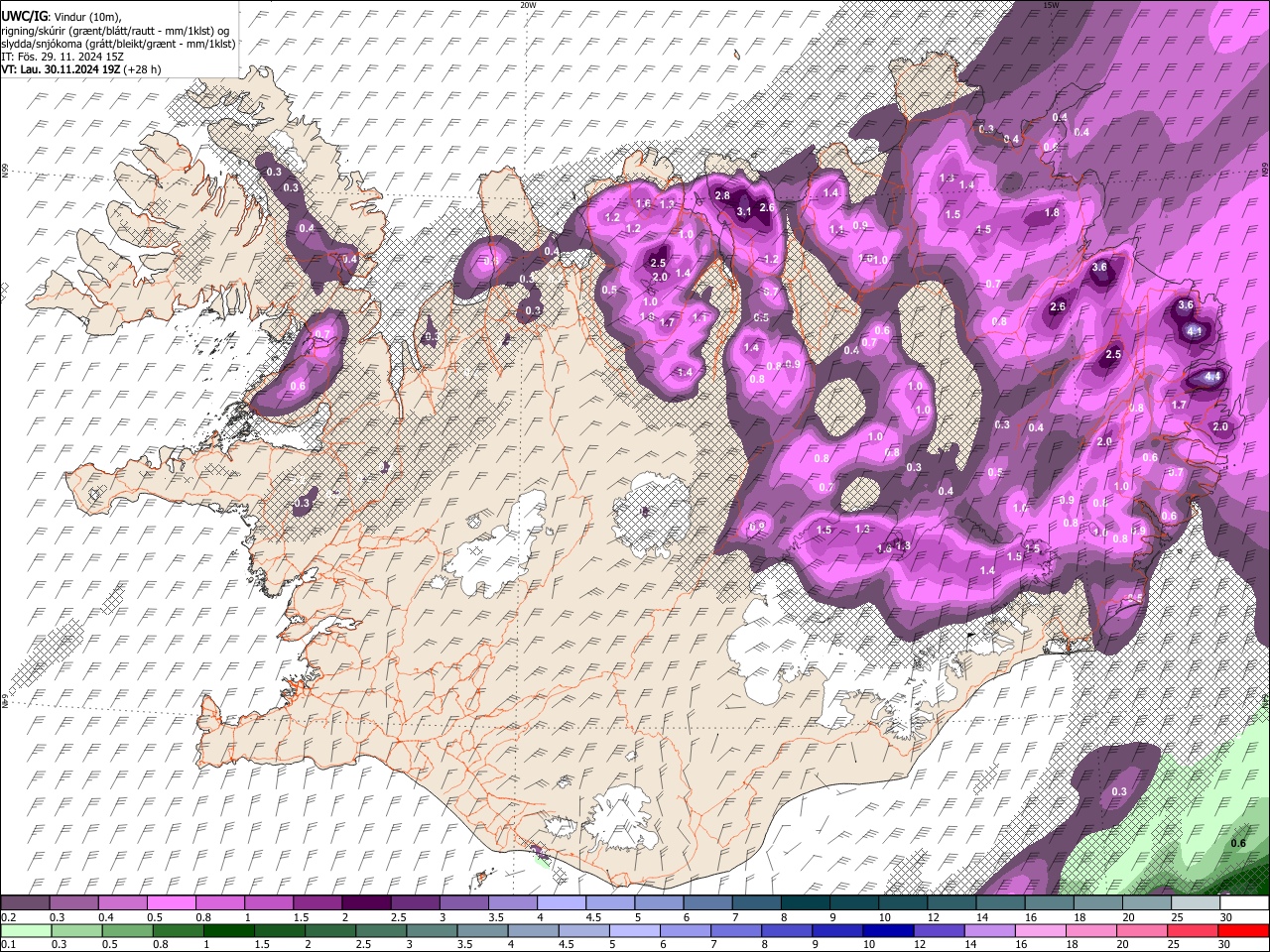Click the 30 label under the red rain swatch

(x=1226, y=944)
